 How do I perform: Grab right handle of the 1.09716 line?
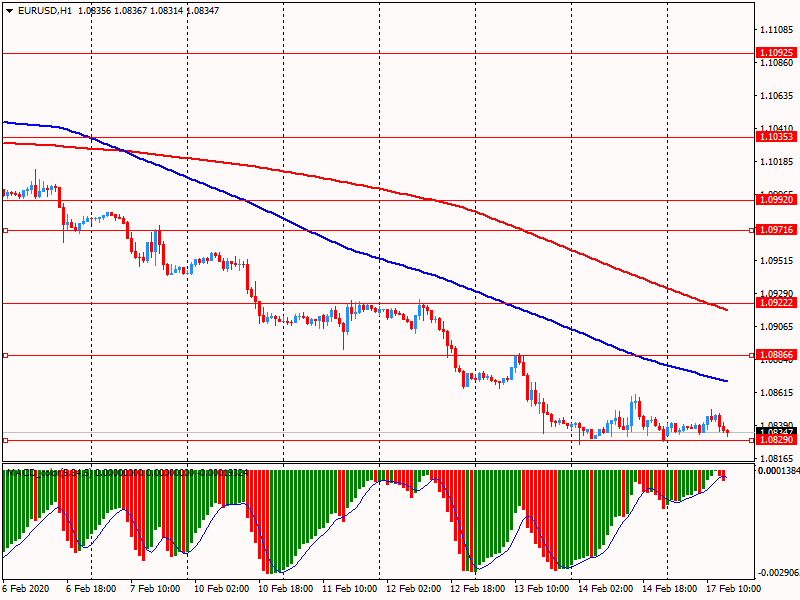pyautogui.click(x=751, y=231)
